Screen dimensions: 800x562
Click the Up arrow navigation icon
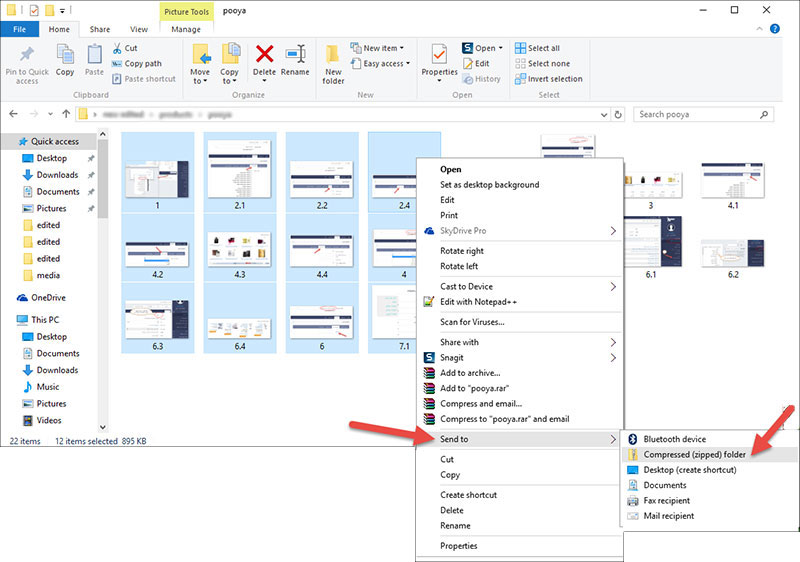click(x=65, y=114)
